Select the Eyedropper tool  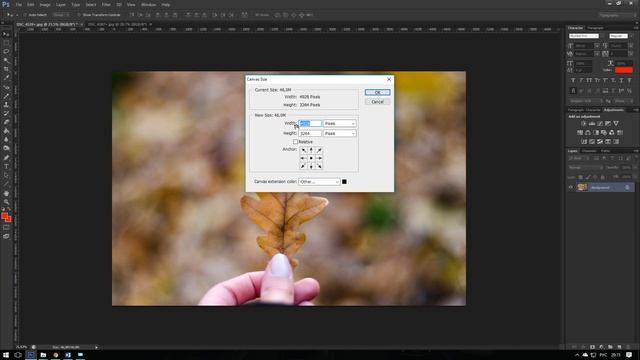pos(6,78)
